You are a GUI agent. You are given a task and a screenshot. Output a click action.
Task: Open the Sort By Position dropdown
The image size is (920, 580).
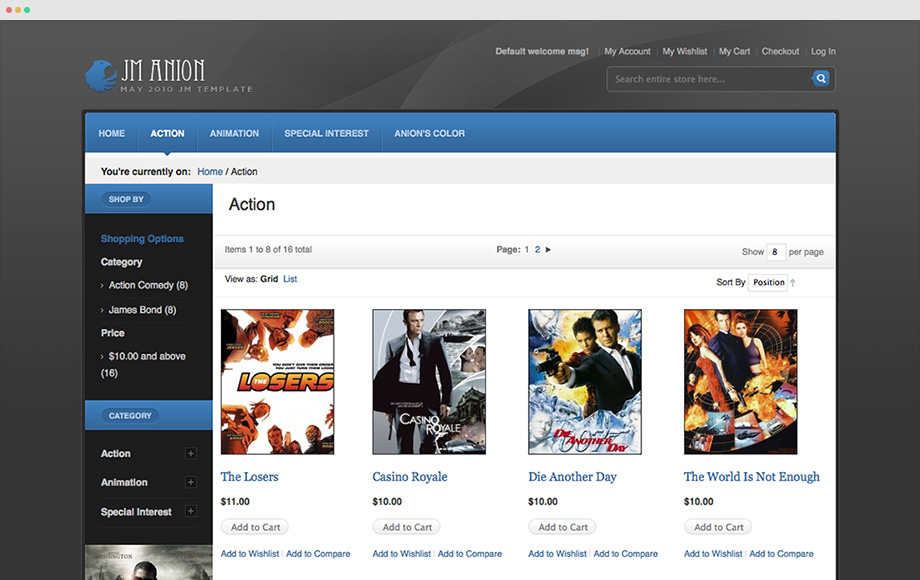(768, 283)
